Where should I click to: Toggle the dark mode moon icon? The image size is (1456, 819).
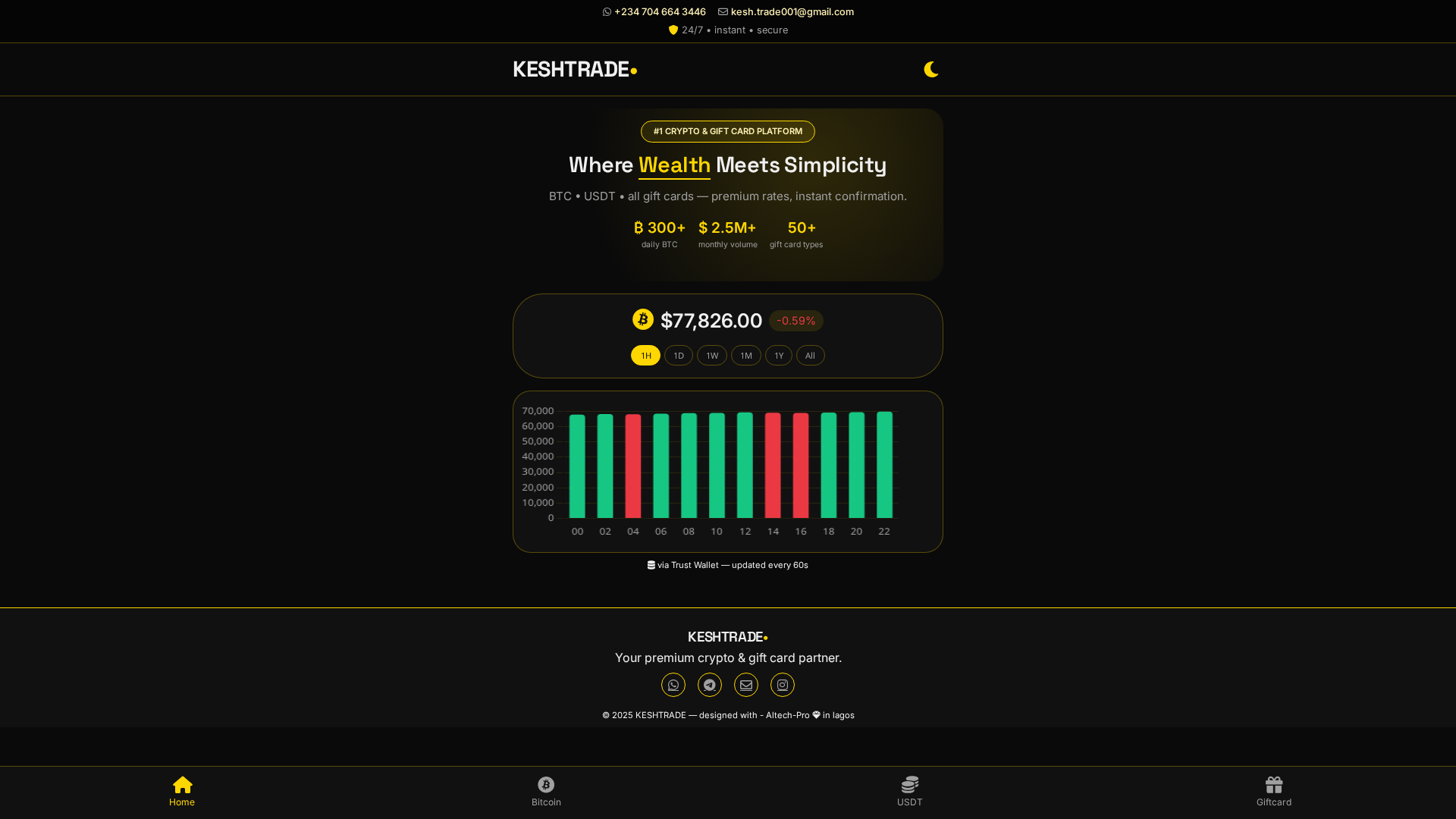[x=931, y=70]
